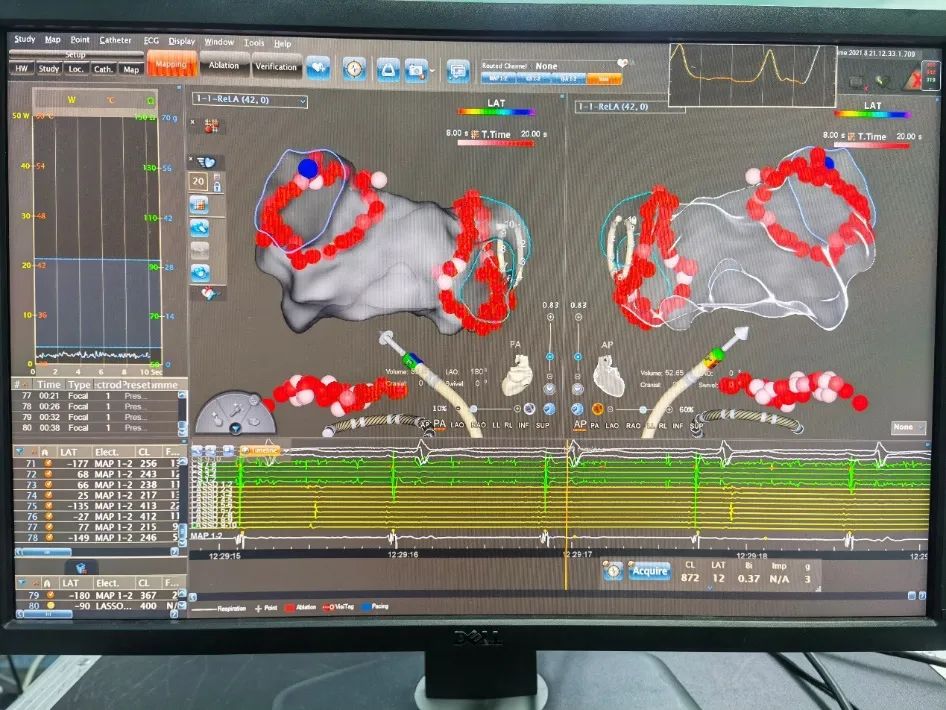Click the Study setup button

coord(49,69)
